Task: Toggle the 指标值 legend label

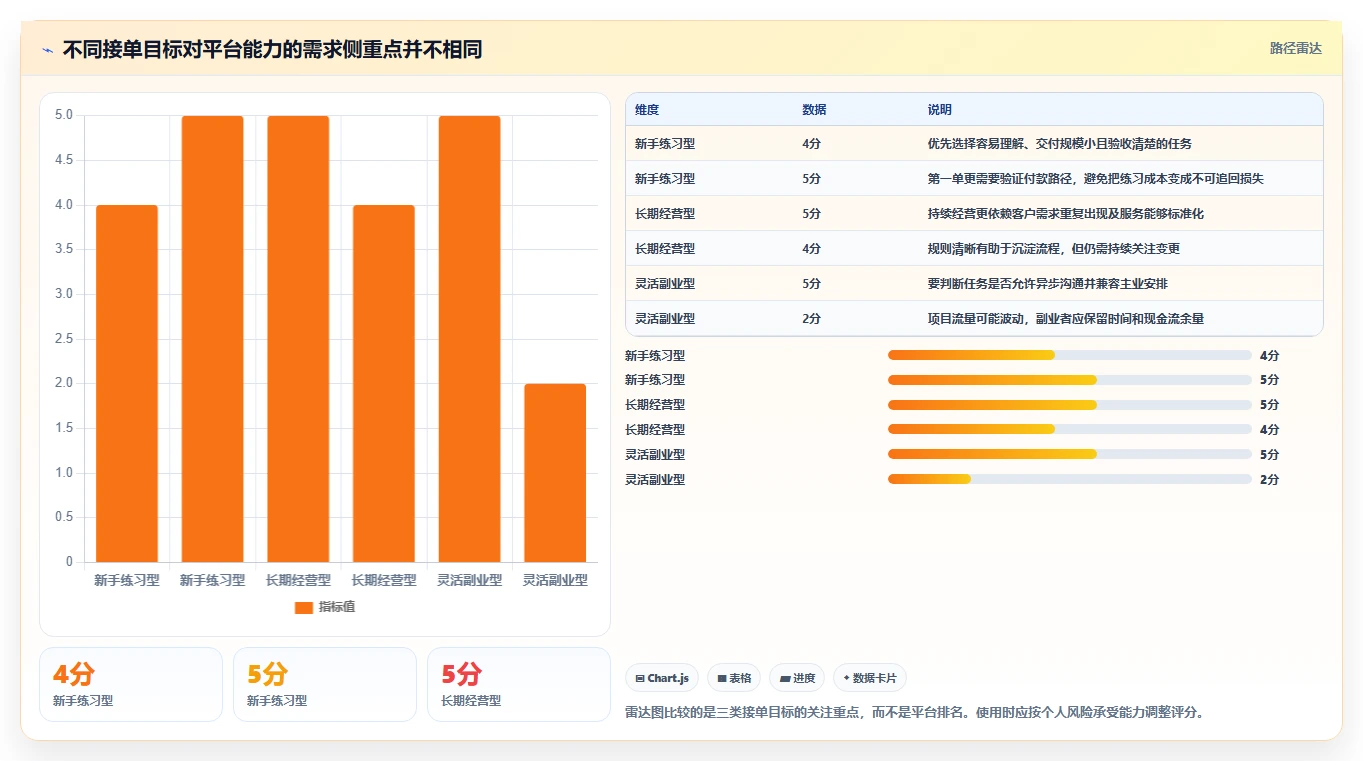Action: (x=336, y=608)
